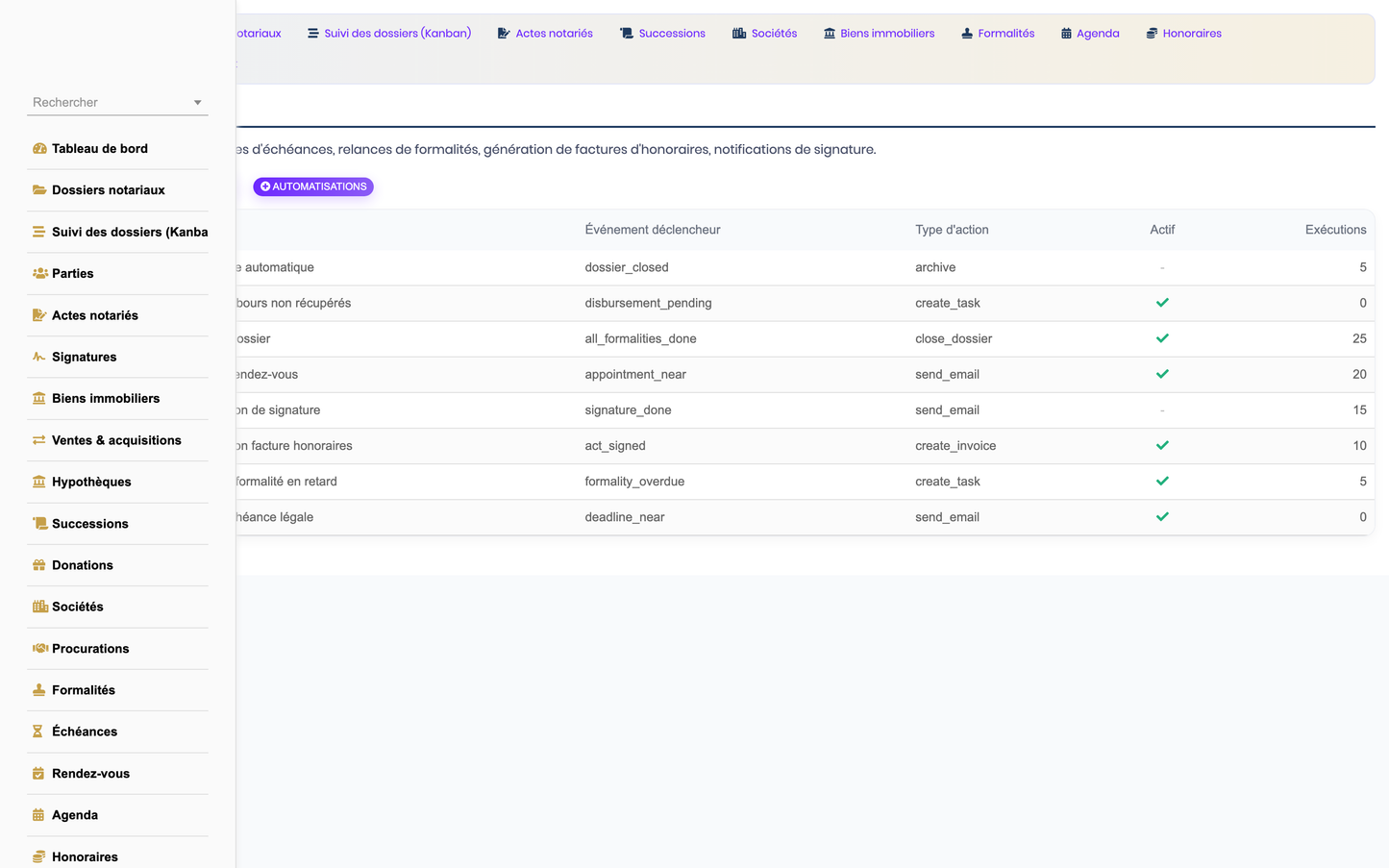Click the Formalités sidebar stamp icon
The image size is (1389, 868).
[39, 690]
